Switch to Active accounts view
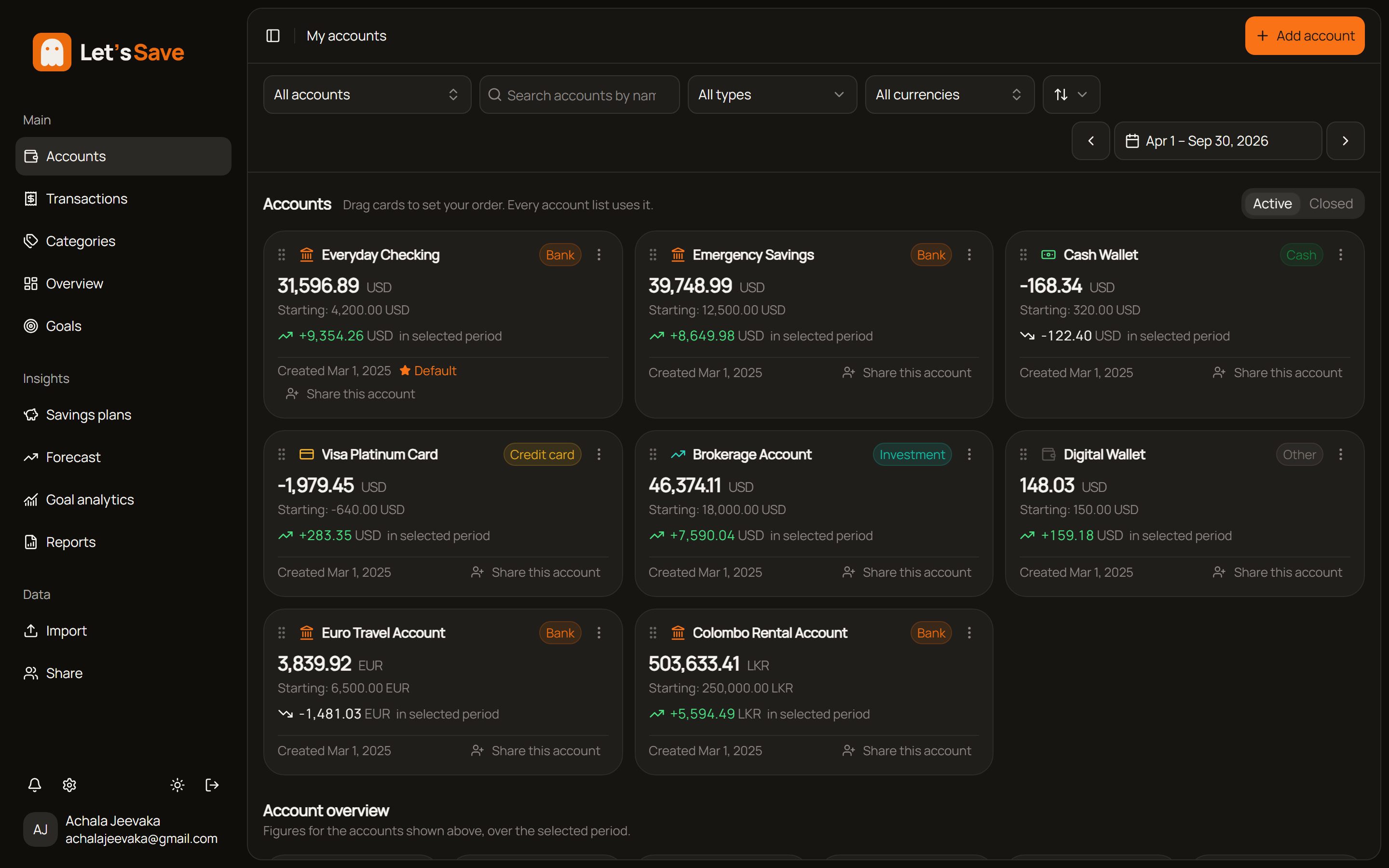The width and height of the screenshot is (1389, 868). tap(1272, 203)
